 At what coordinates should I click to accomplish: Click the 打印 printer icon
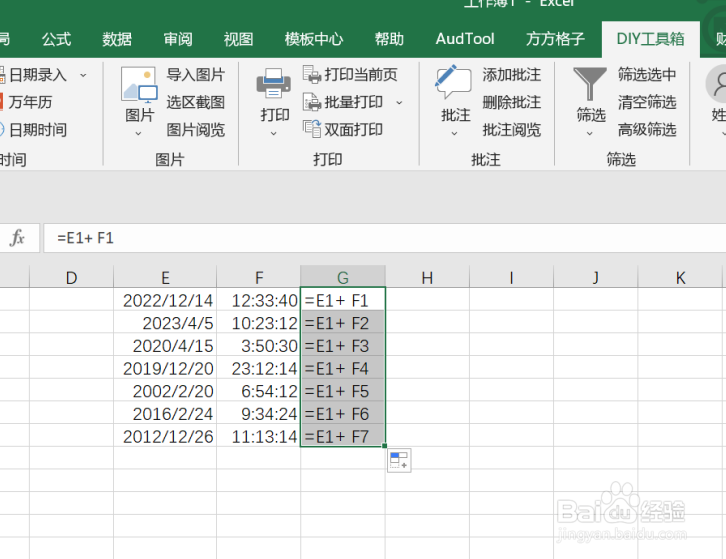click(x=274, y=83)
